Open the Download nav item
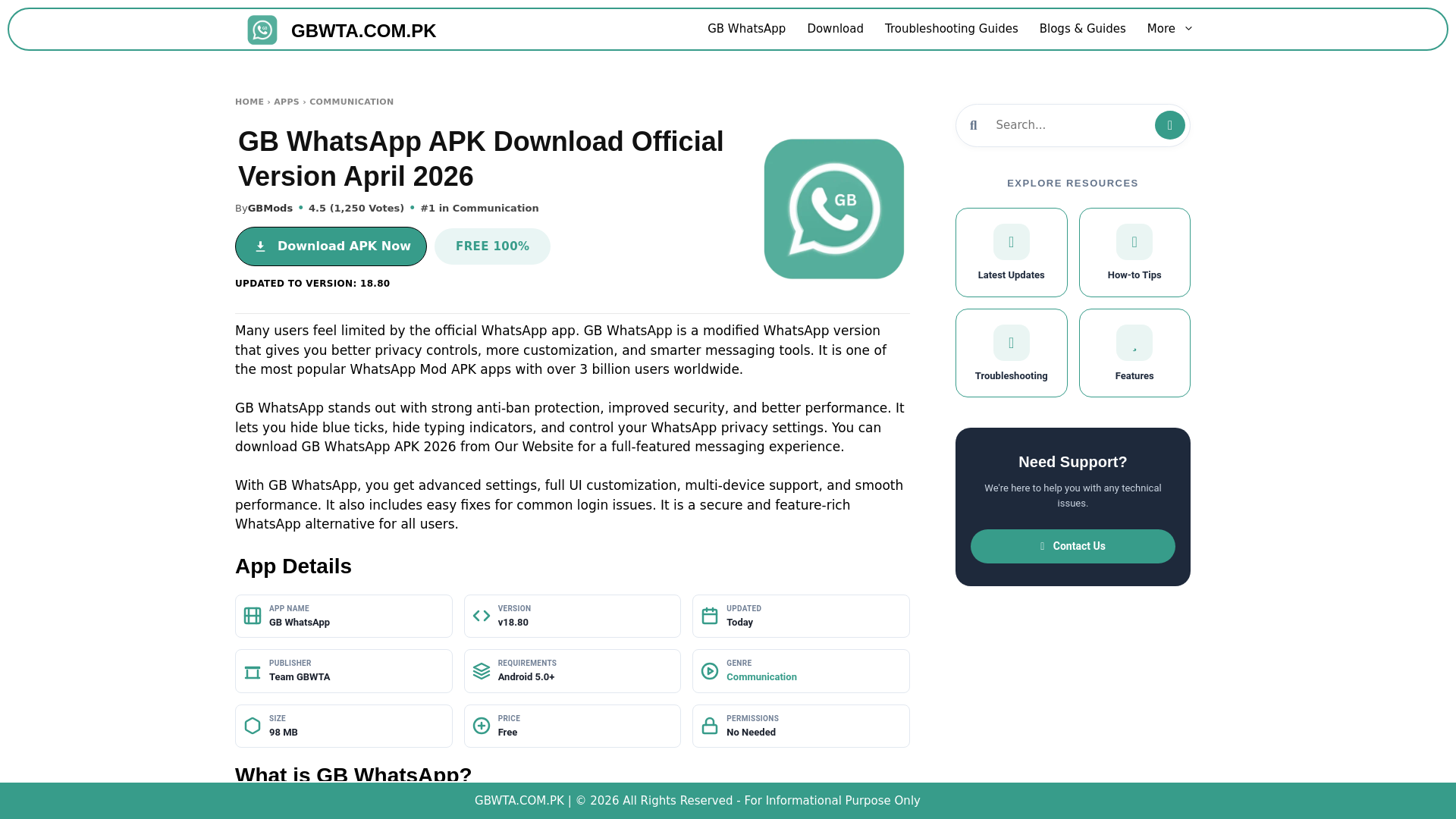Viewport: 1456px width, 819px height. click(x=835, y=29)
